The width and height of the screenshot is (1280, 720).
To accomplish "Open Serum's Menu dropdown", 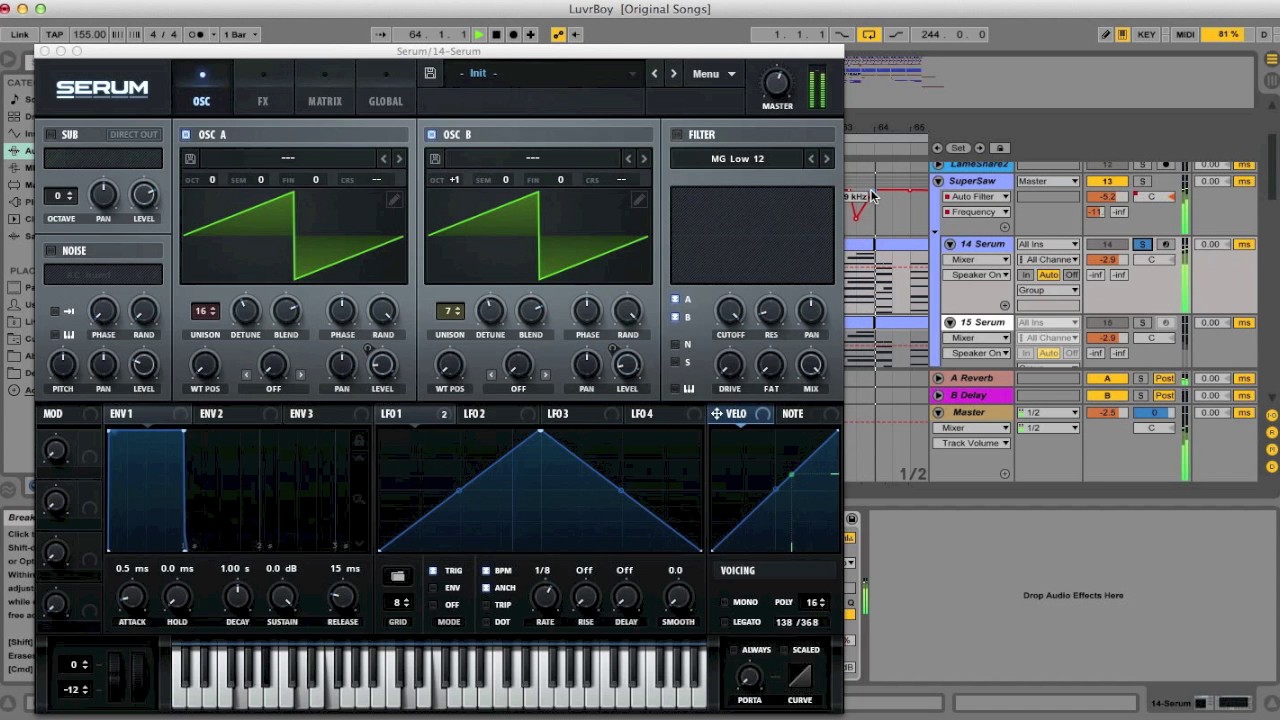I will coord(714,73).
